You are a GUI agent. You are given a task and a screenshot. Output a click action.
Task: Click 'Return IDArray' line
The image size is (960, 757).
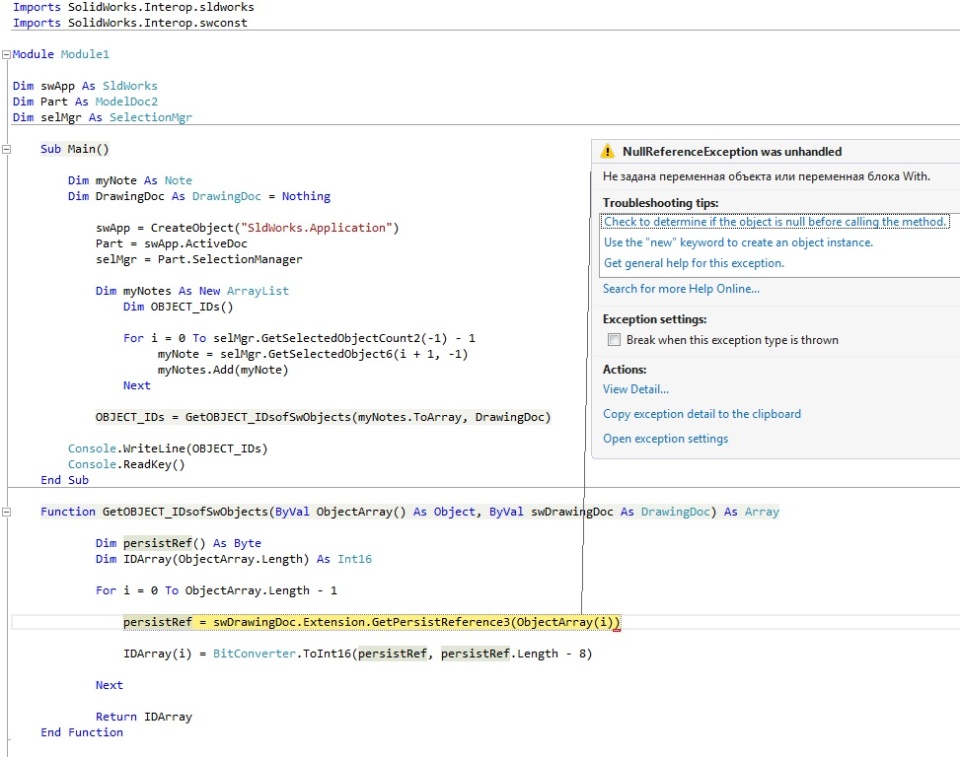pos(144,717)
